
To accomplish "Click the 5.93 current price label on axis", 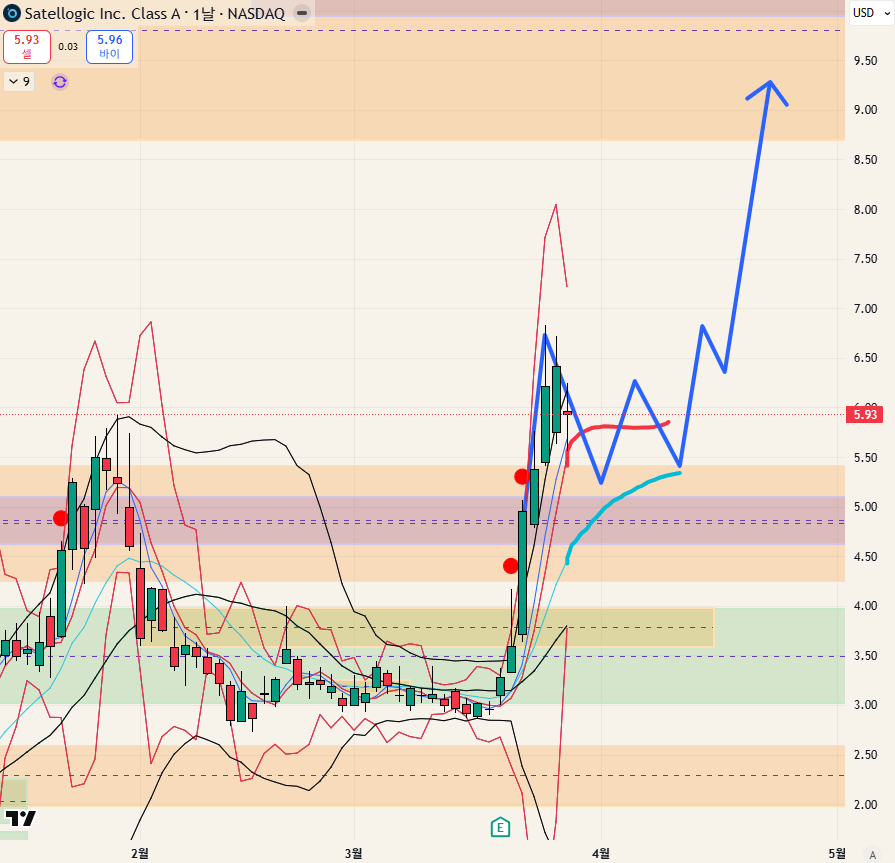I will (x=865, y=414).
